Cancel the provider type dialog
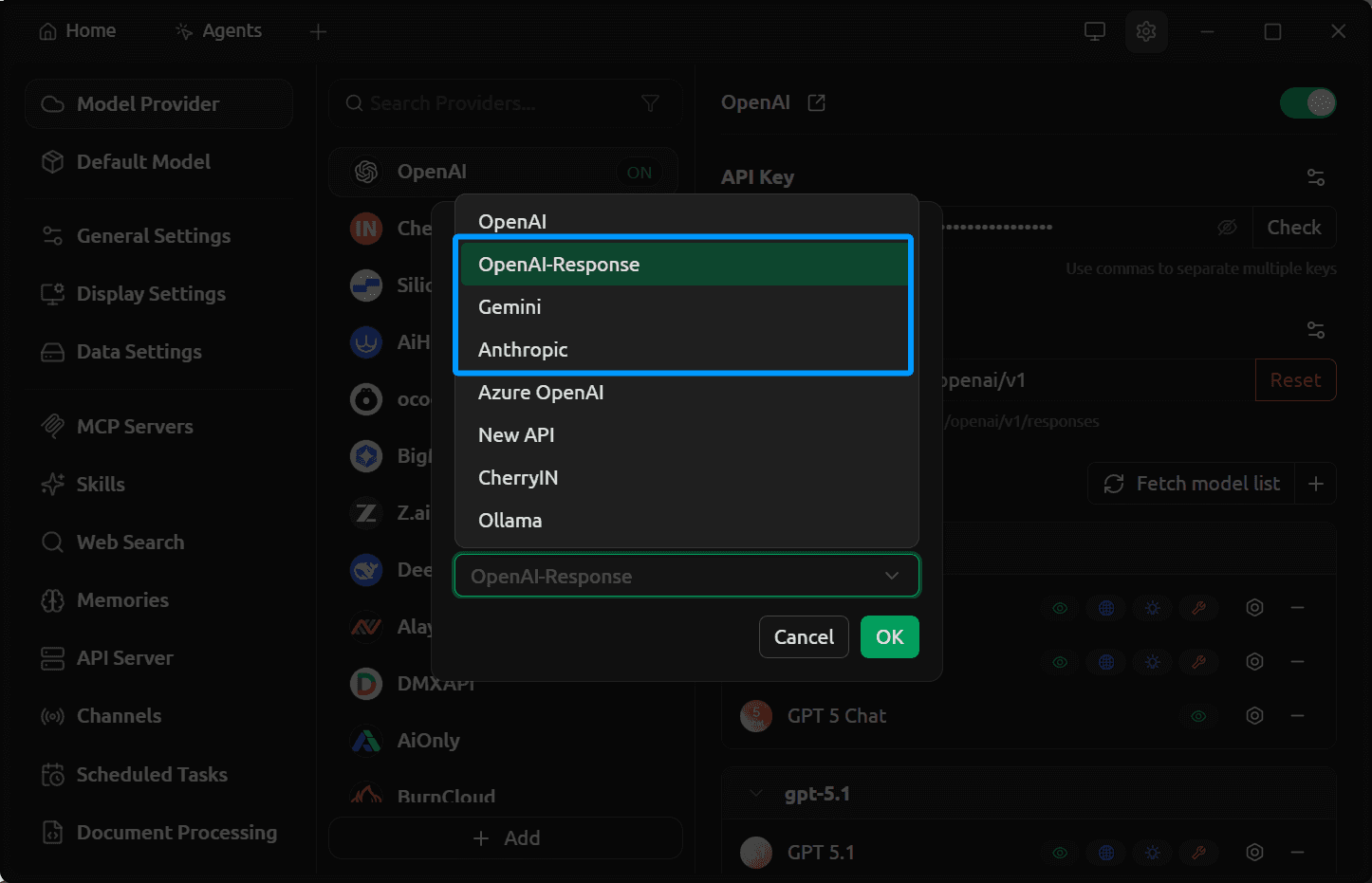 (x=804, y=637)
